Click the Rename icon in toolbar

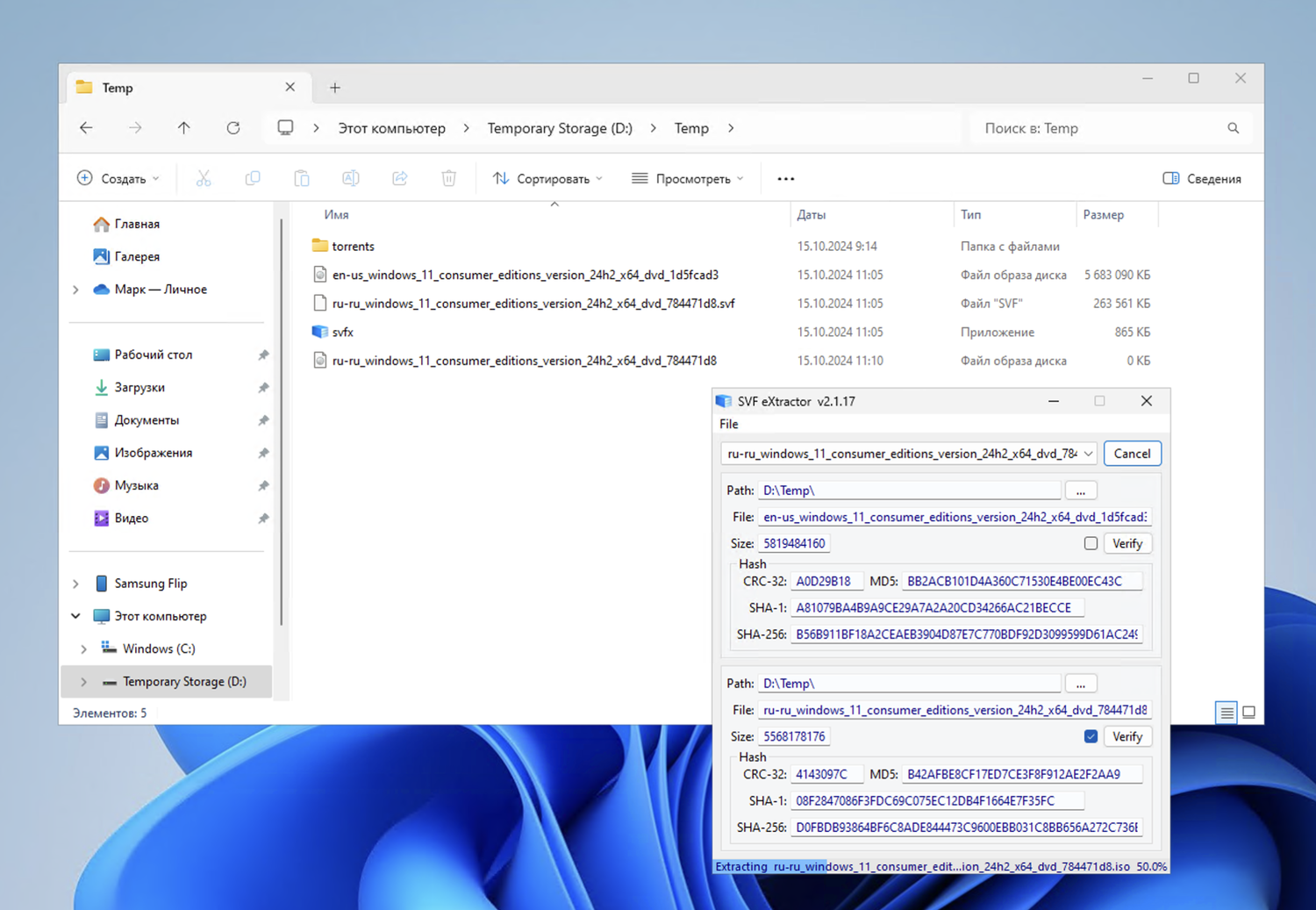351,178
